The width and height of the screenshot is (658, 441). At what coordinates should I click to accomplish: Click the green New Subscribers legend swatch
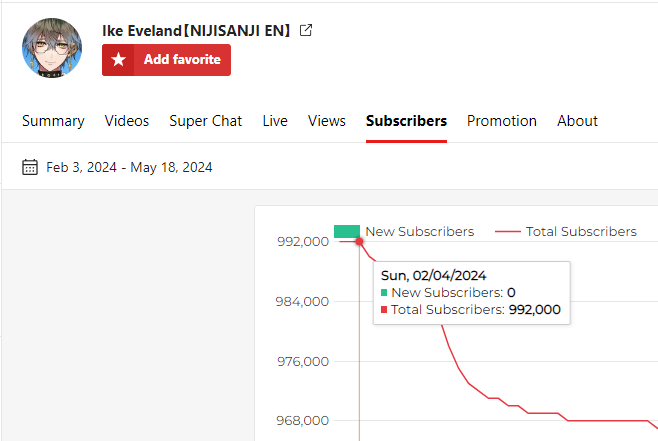[x=347, y=231]
